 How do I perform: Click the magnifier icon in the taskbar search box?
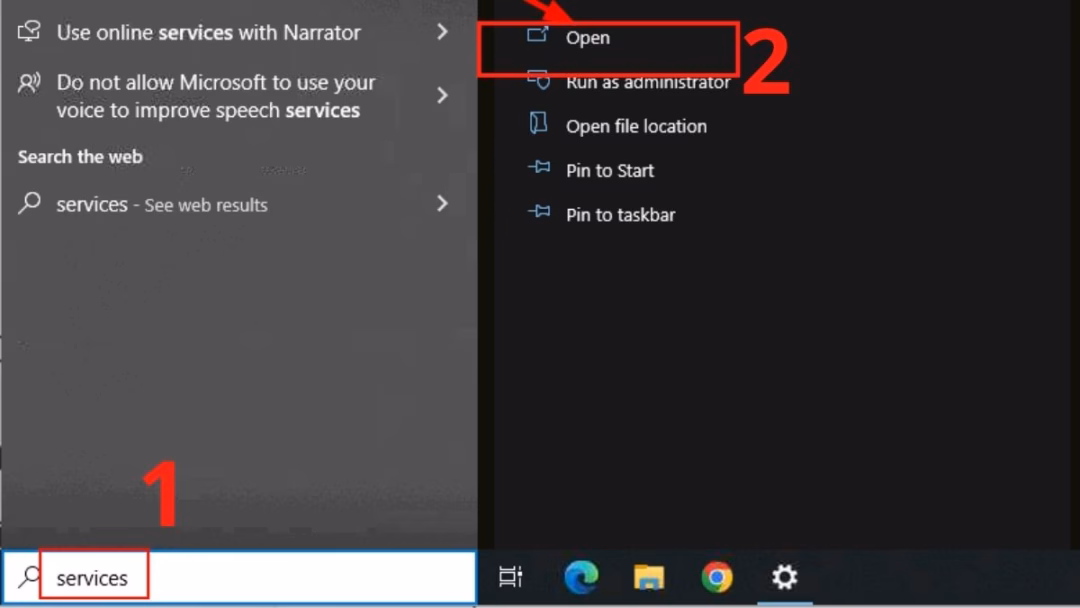30,577
